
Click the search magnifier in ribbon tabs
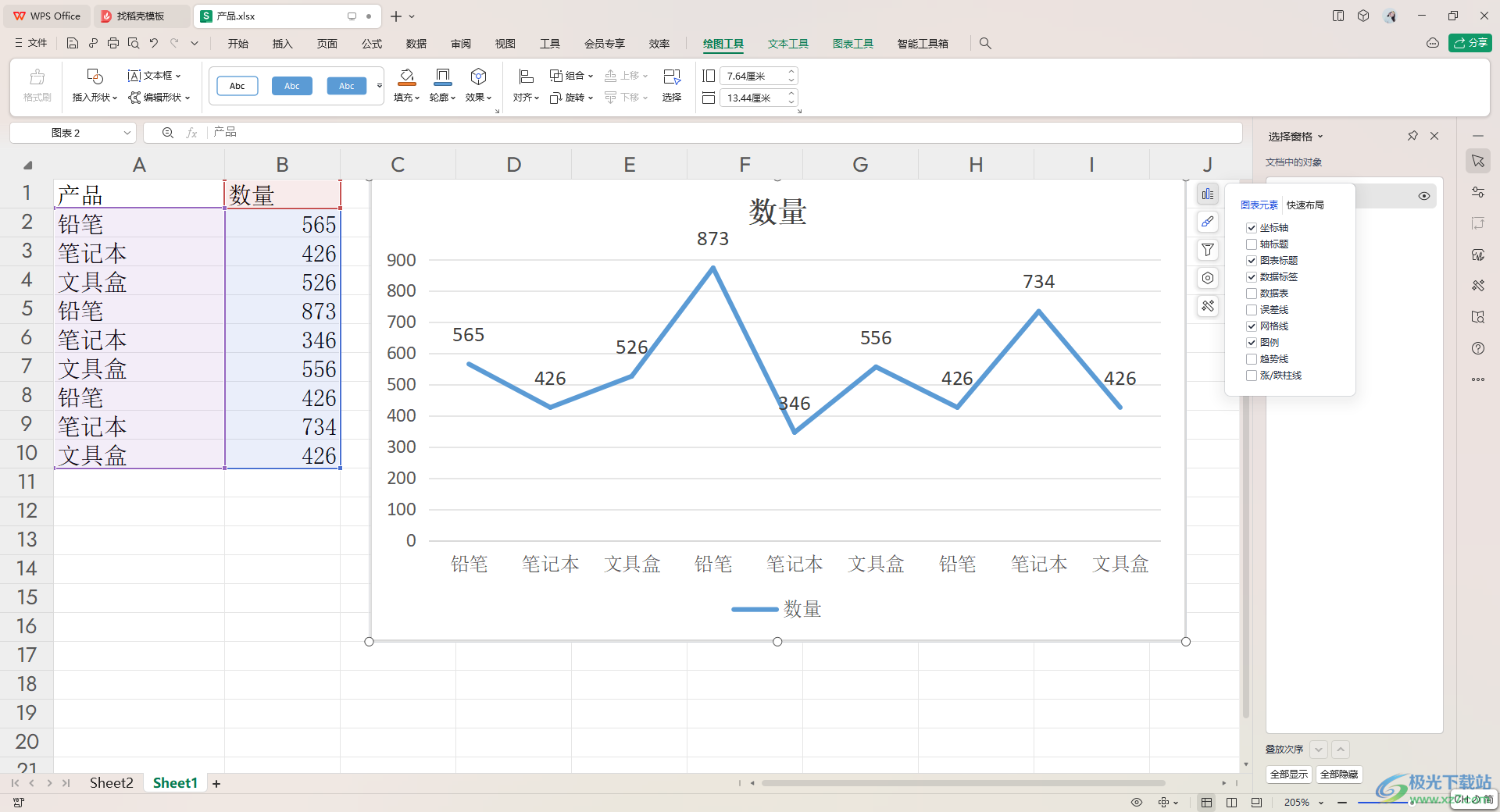point(985,44)
